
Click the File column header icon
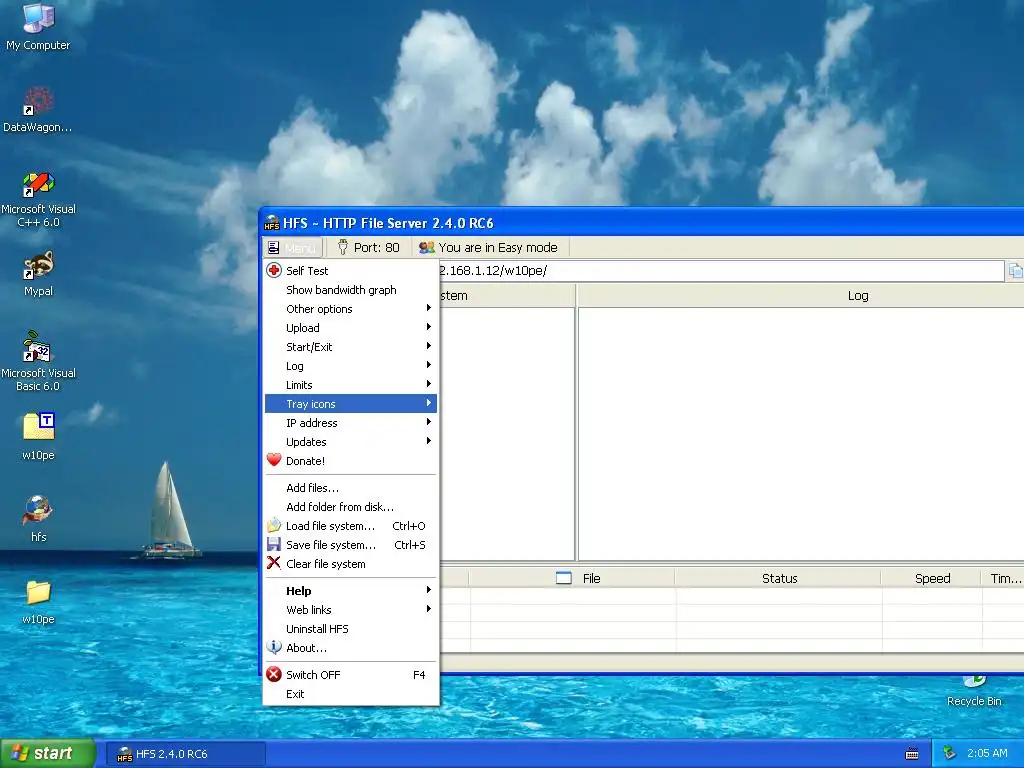pos(564,578)
